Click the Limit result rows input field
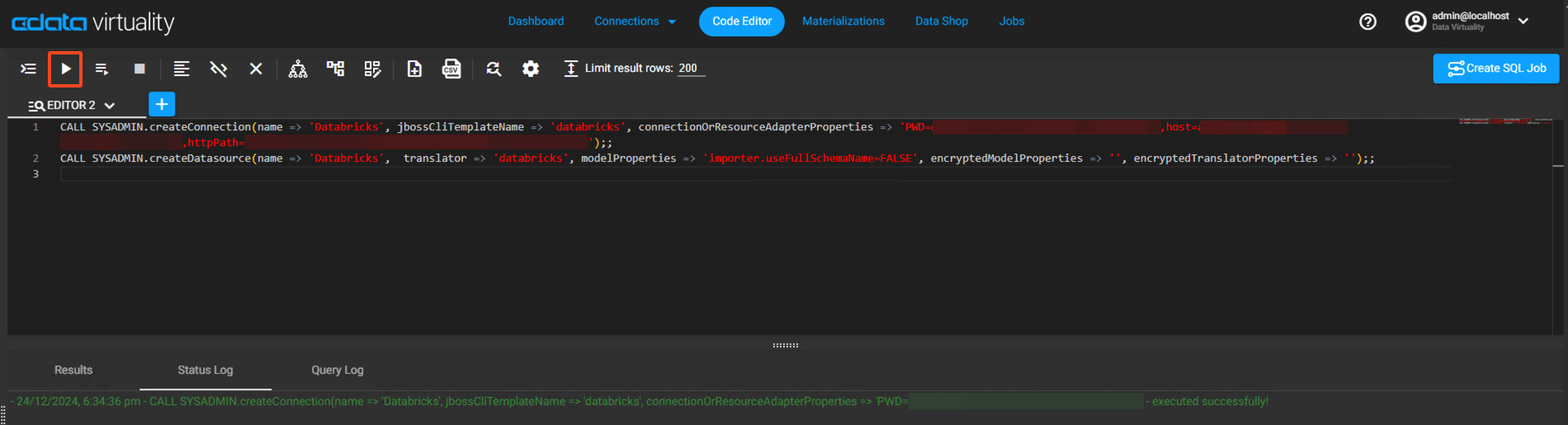This screenshot has width=1568, height=425. coord(691,68)
